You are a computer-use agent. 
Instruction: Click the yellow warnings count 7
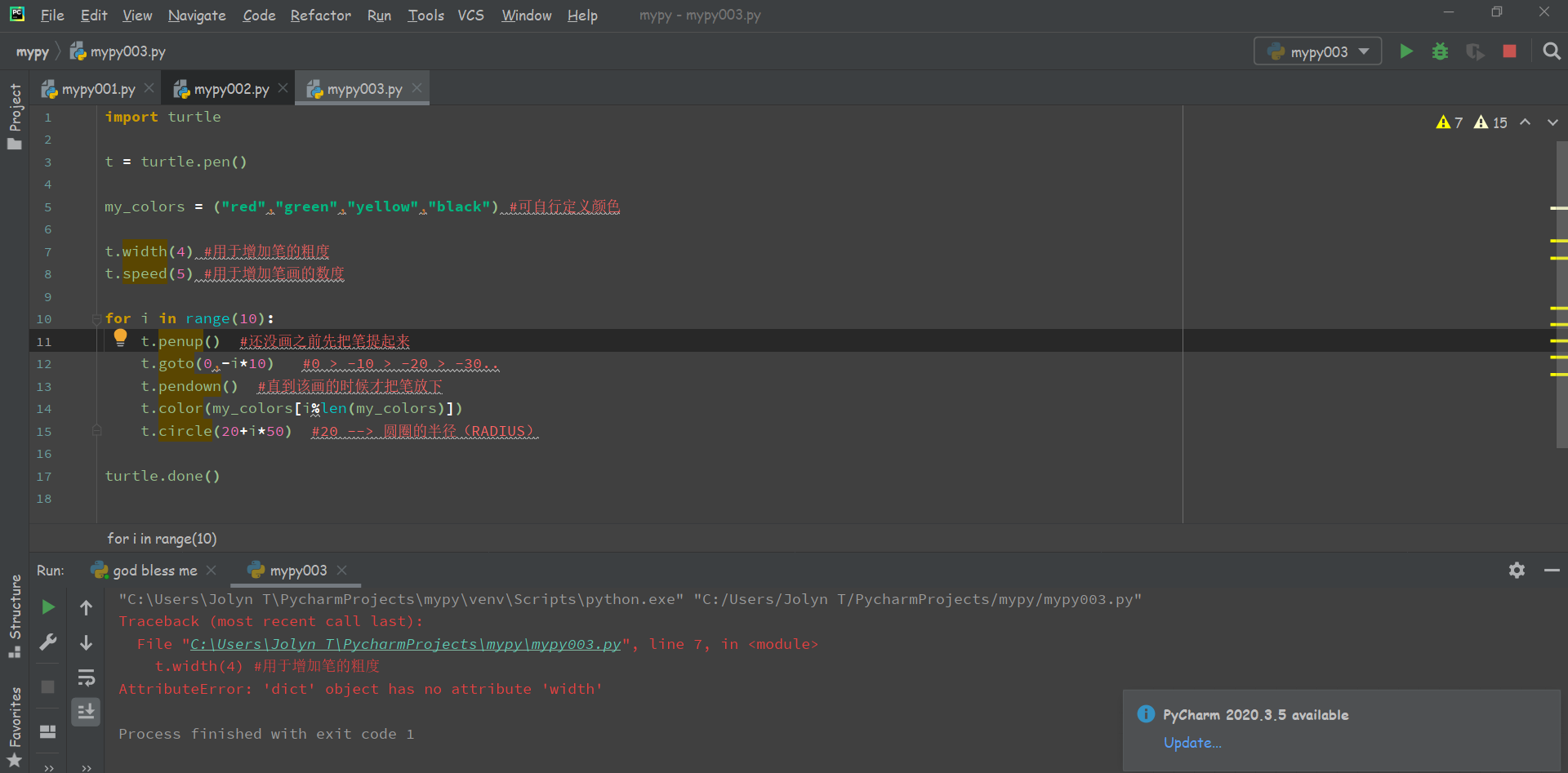(x=1450, y=122)
